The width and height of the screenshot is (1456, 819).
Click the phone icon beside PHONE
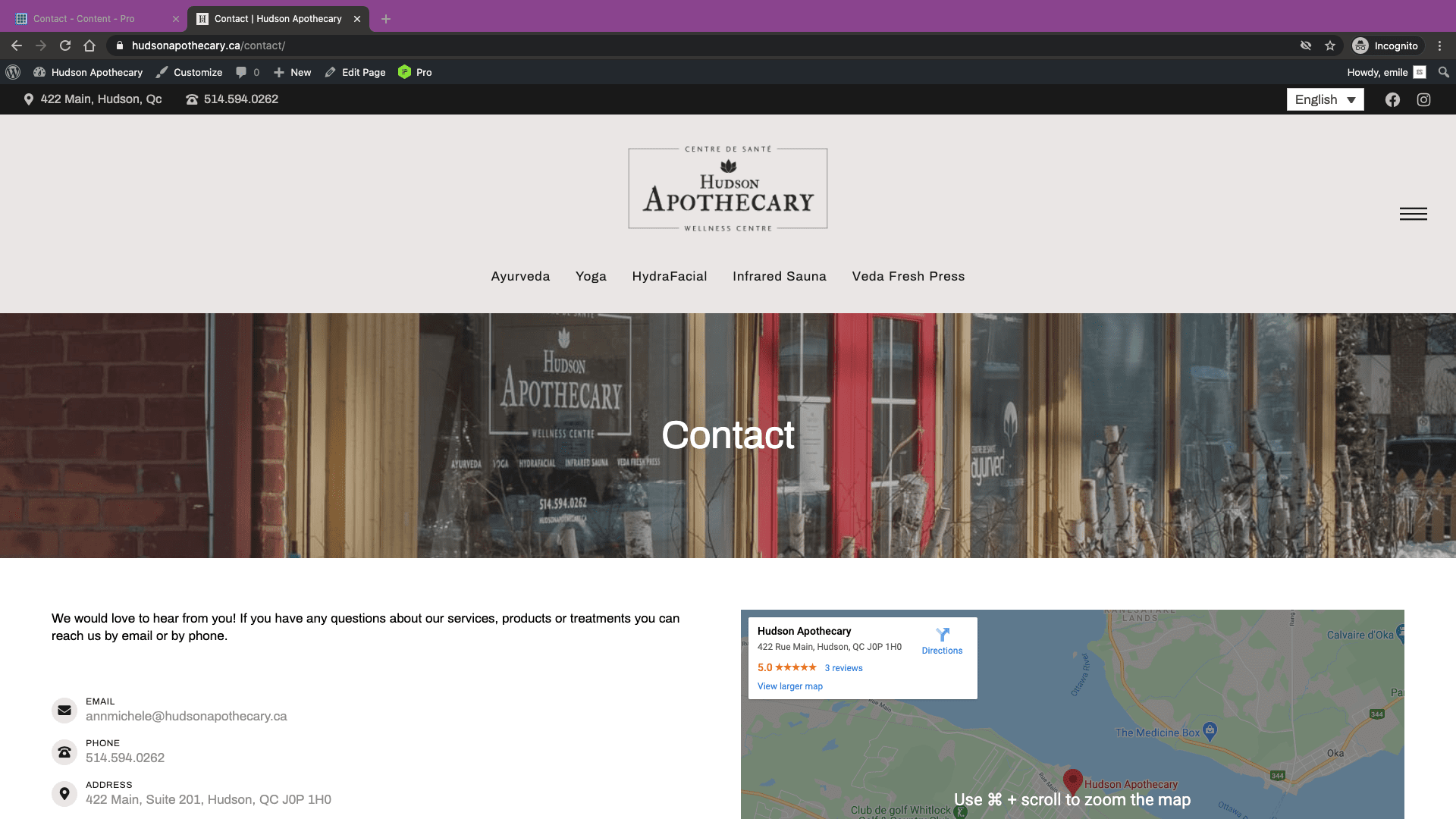[x=64, y=752]
